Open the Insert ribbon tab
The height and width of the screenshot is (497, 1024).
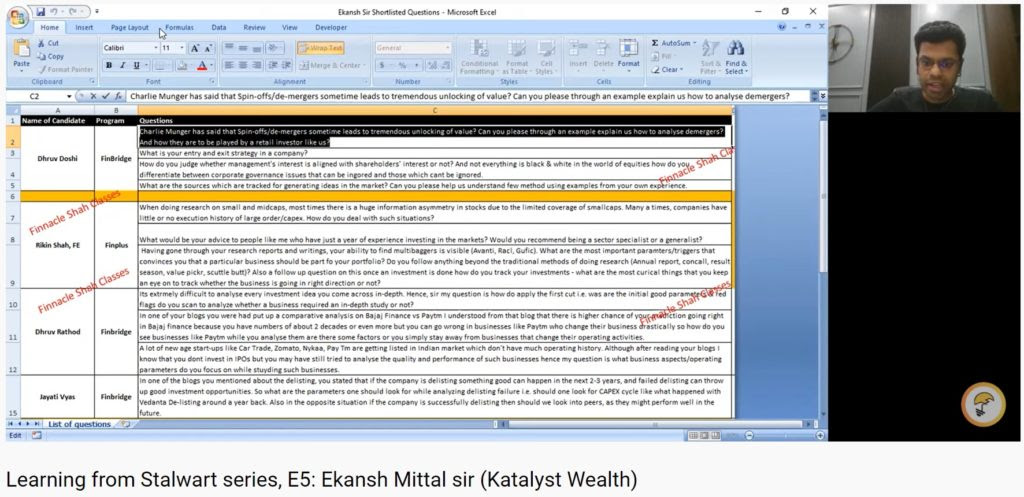coord(84,27)
